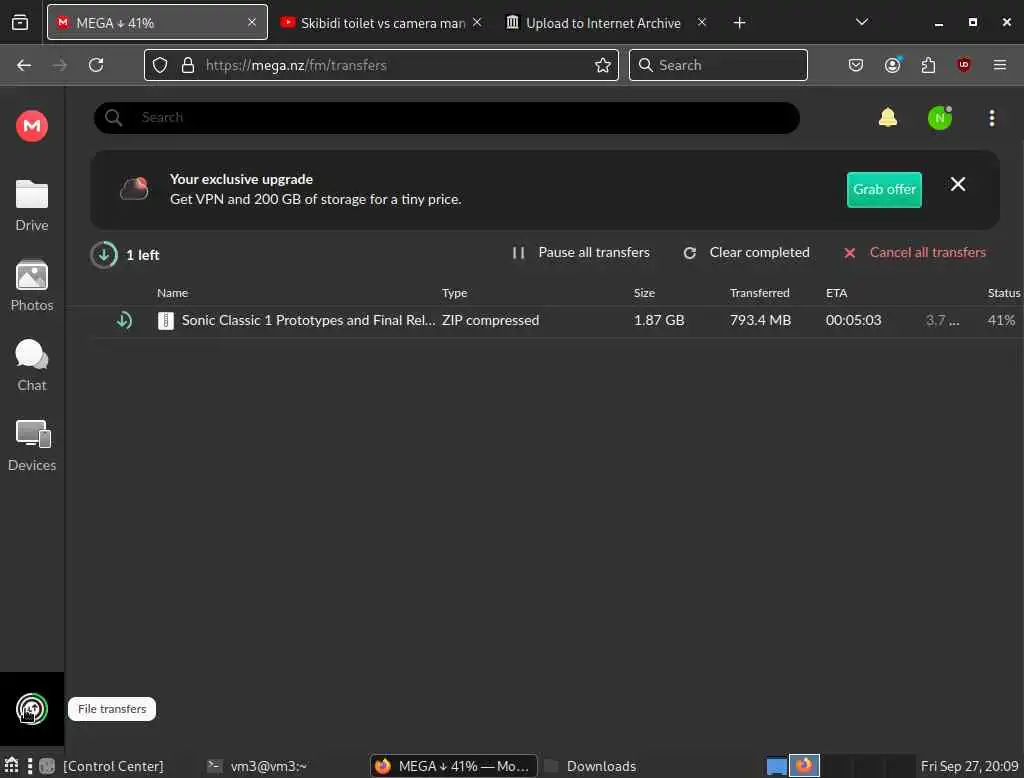Open the taskbar applications menu icon
The width and height of the screenshot is (1024, 778).
11,766
